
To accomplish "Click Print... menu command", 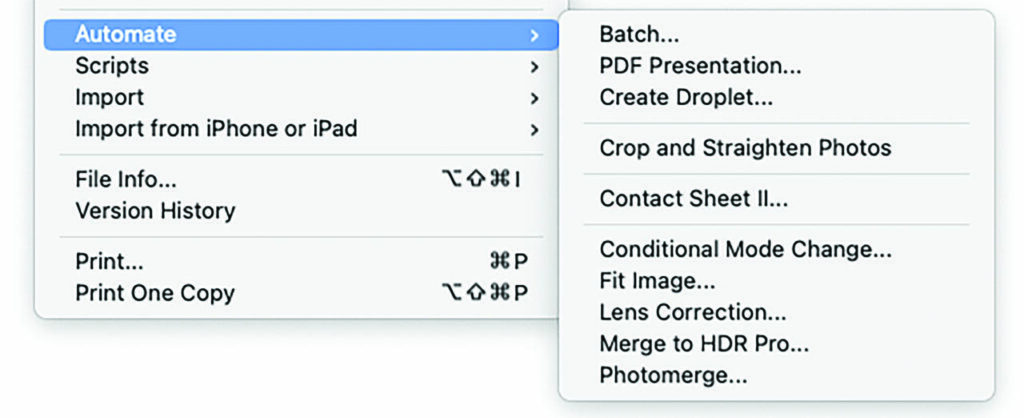I will pos(109,262).
